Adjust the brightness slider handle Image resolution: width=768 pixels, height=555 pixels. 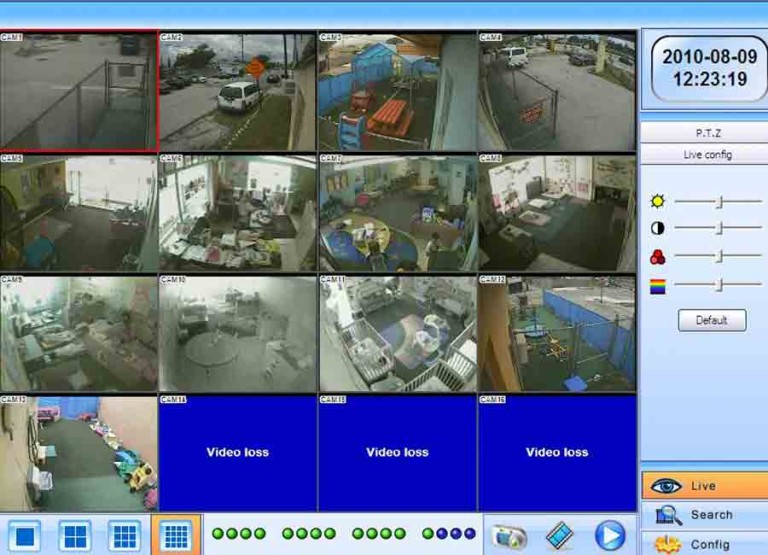[x=720, y=202]
